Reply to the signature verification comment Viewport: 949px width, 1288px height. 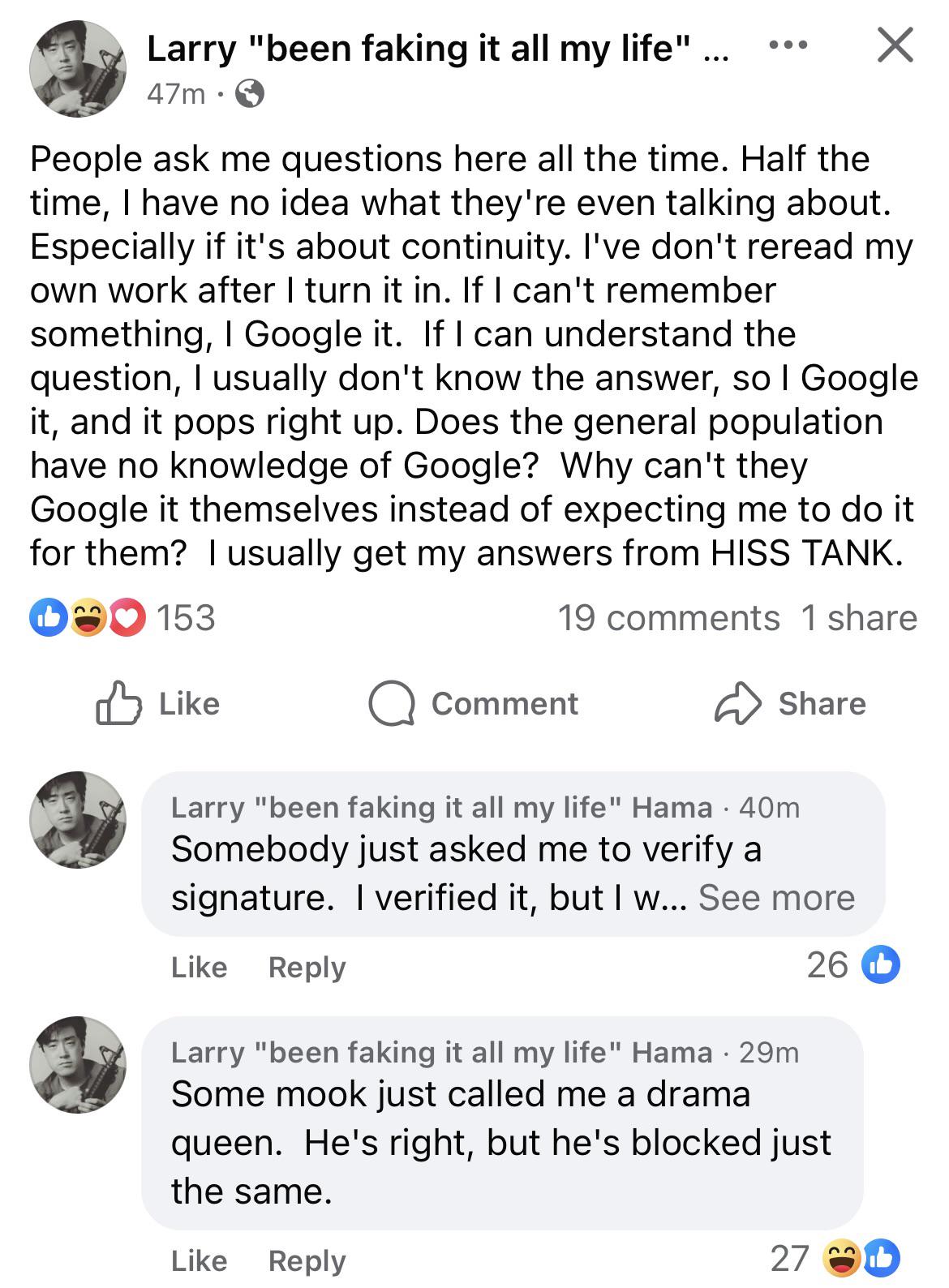pyautogui.click(x=307, y=967)
